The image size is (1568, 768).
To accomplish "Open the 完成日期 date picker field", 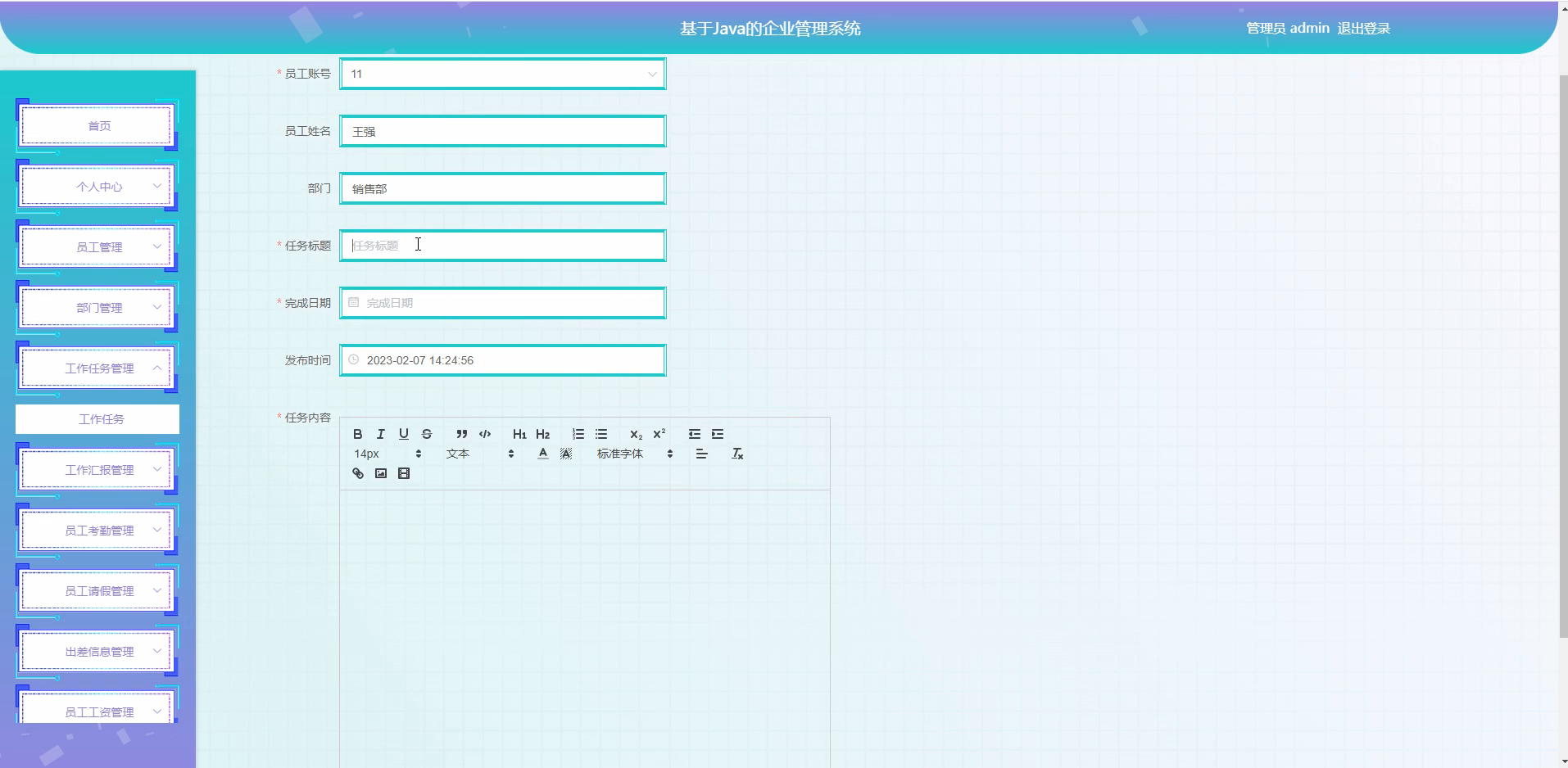I will point(503,303).
